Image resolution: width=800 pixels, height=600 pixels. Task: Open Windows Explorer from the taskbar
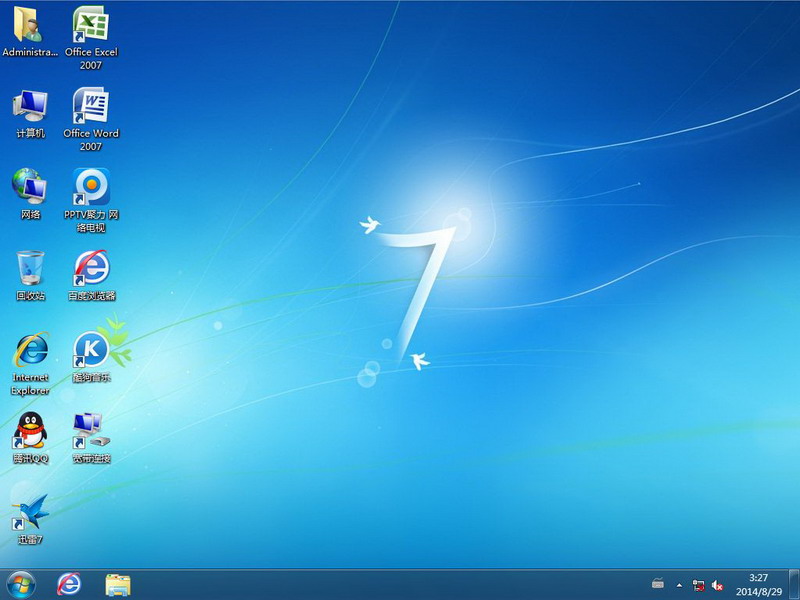tap(118, 585)
